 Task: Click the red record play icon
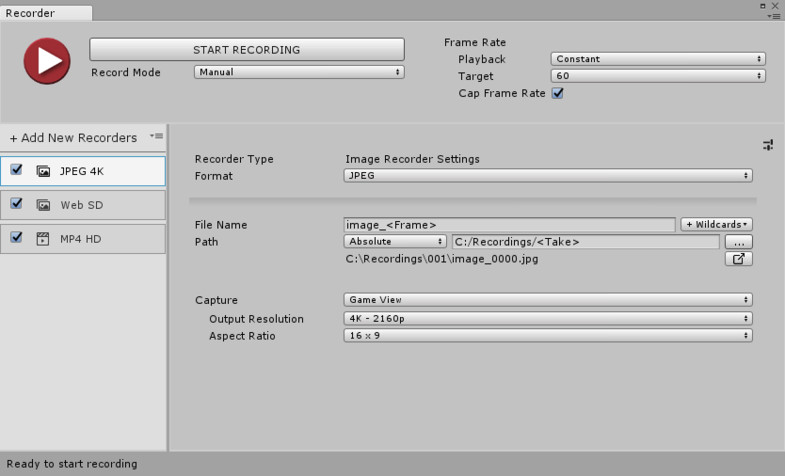(46, 61)
